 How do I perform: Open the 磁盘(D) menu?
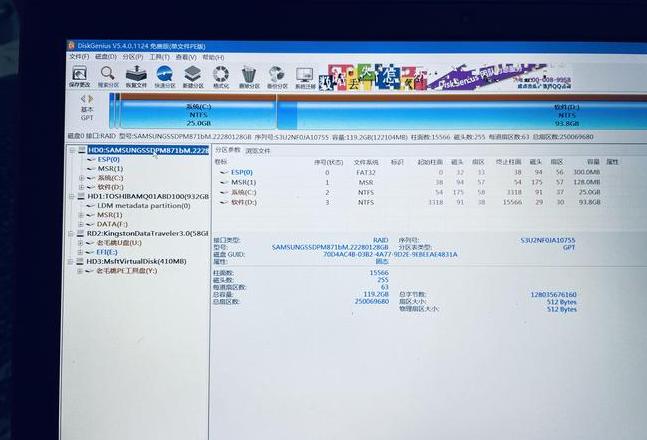[106, 57]
